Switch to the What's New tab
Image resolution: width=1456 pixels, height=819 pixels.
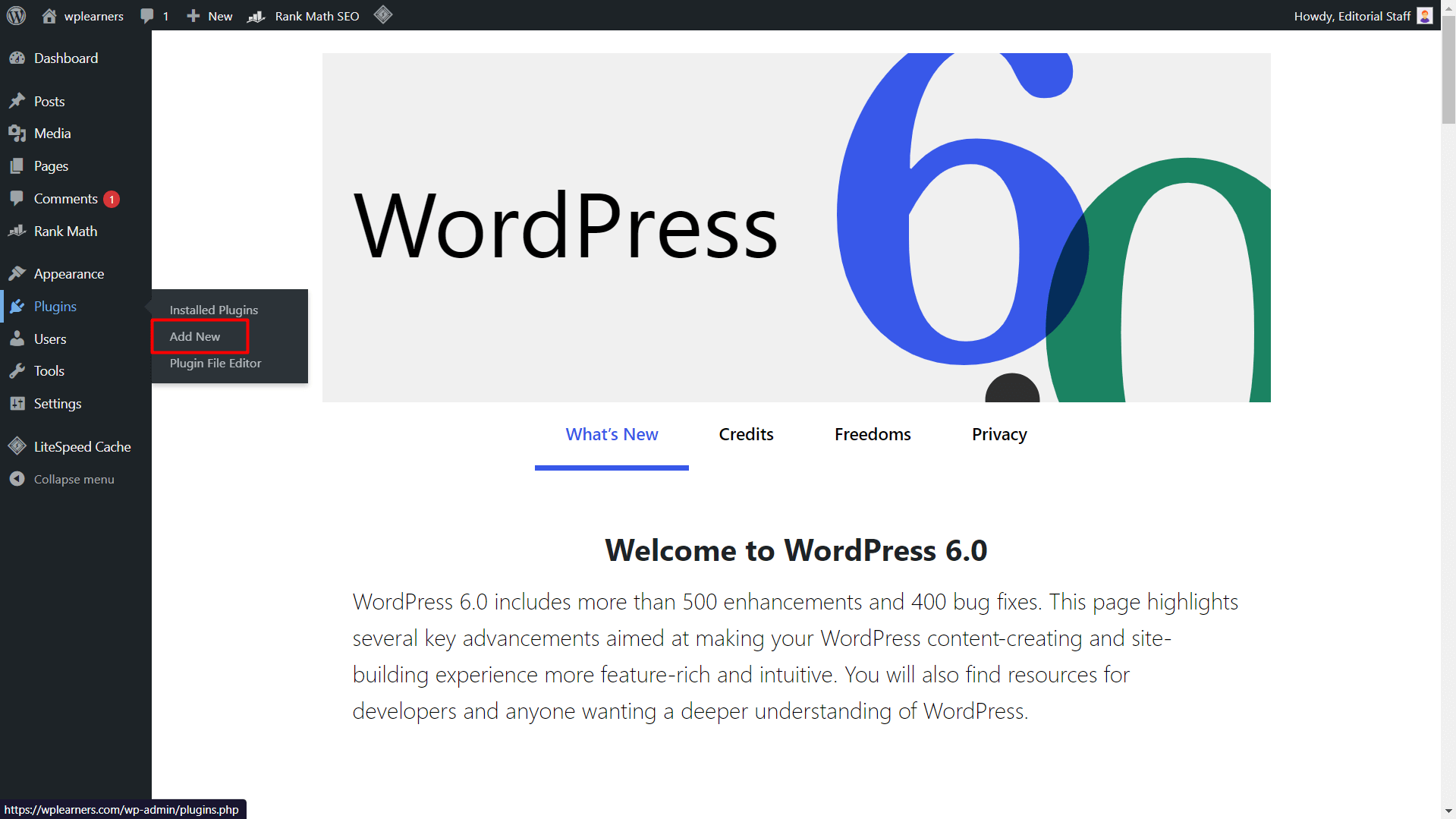pos(612,434)
